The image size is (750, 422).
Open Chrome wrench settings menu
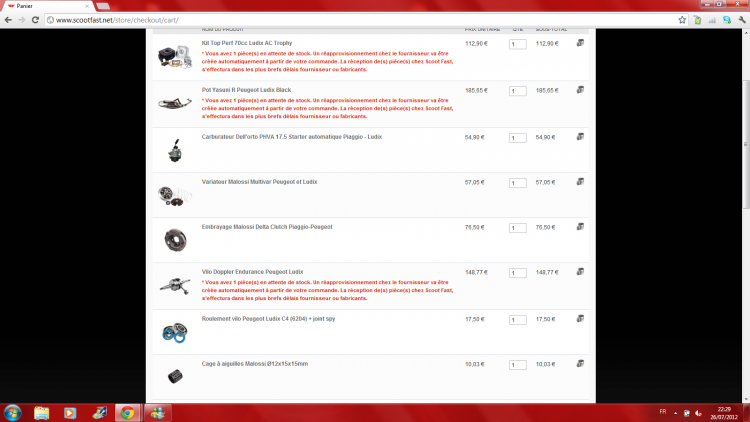tap(742, 20)
